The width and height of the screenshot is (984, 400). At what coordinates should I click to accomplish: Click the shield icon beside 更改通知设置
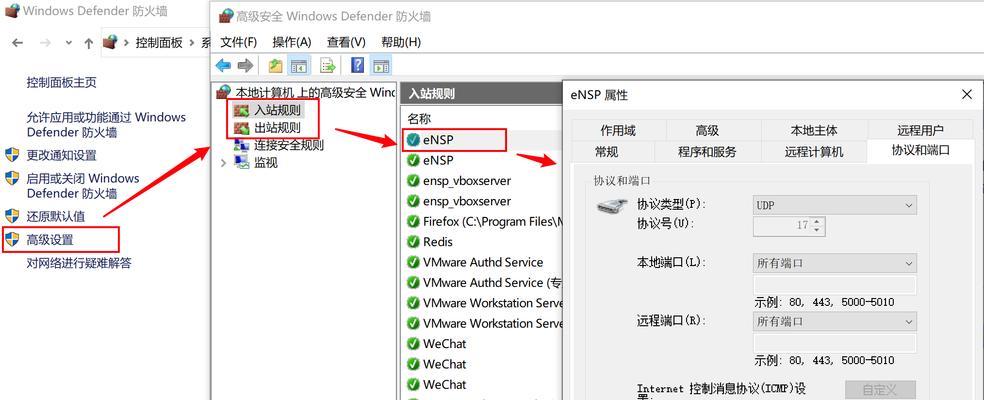coord(12,155)
